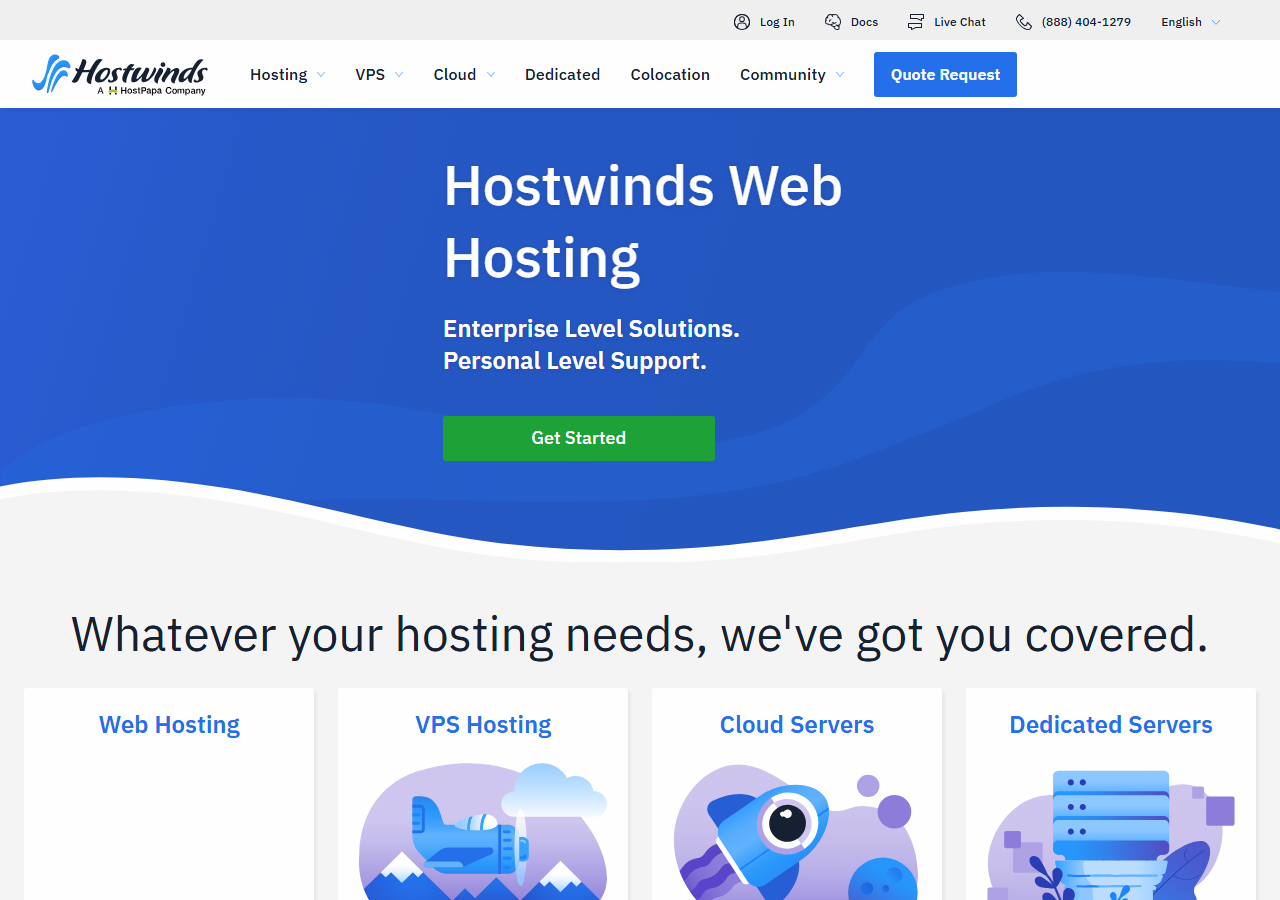Go to Dedicated in navigation
Screen dimensions: 1280x900
point(562,75)
